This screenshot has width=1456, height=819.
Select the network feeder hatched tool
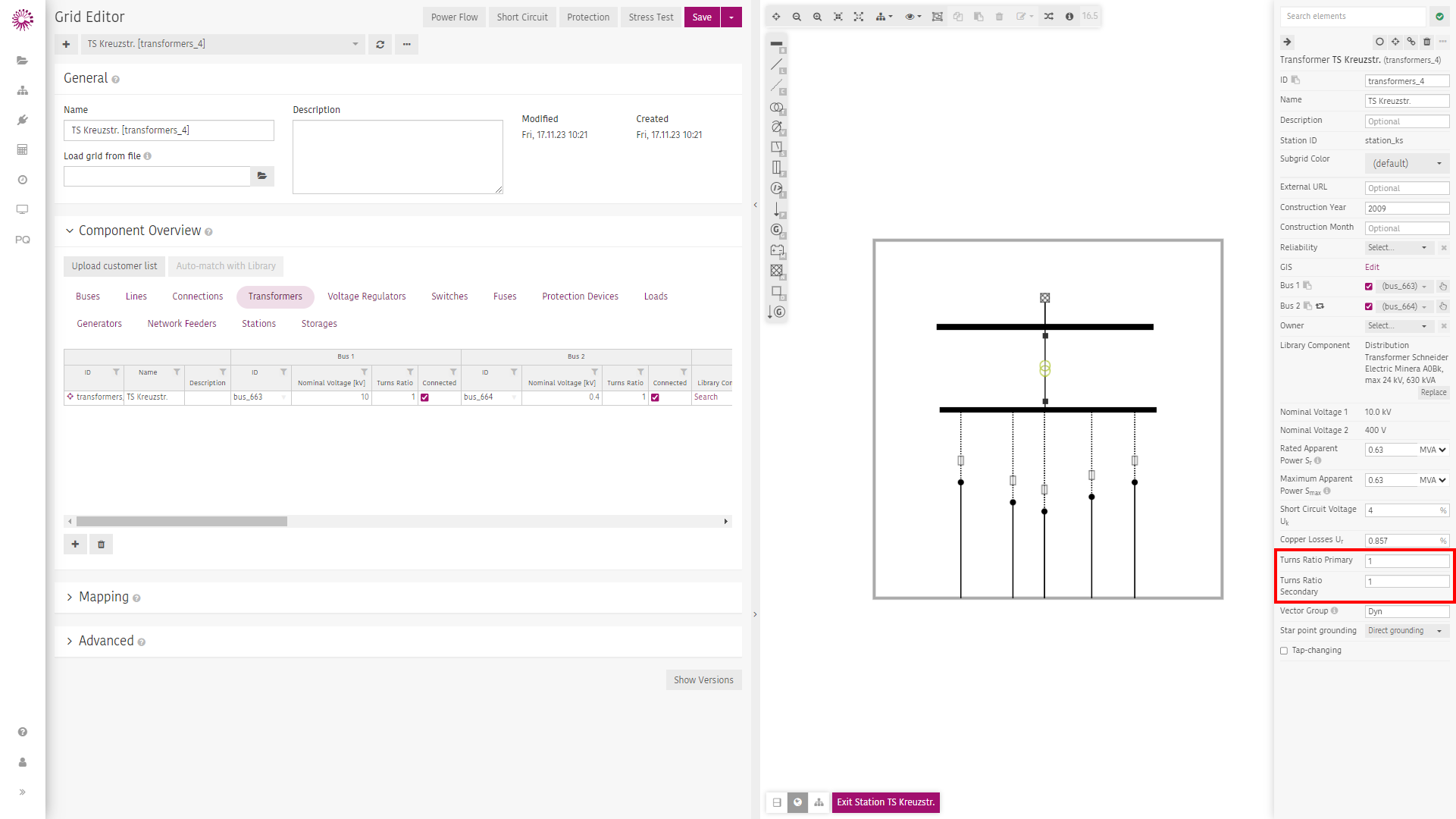[777, 271]
